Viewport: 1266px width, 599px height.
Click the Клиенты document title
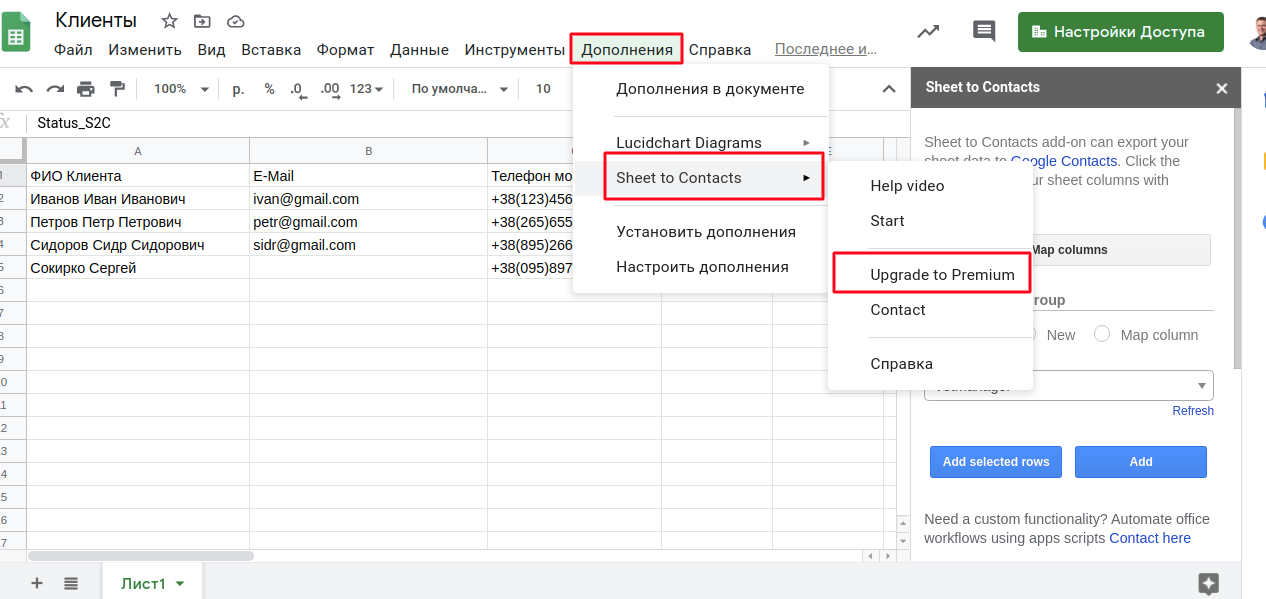96,20
